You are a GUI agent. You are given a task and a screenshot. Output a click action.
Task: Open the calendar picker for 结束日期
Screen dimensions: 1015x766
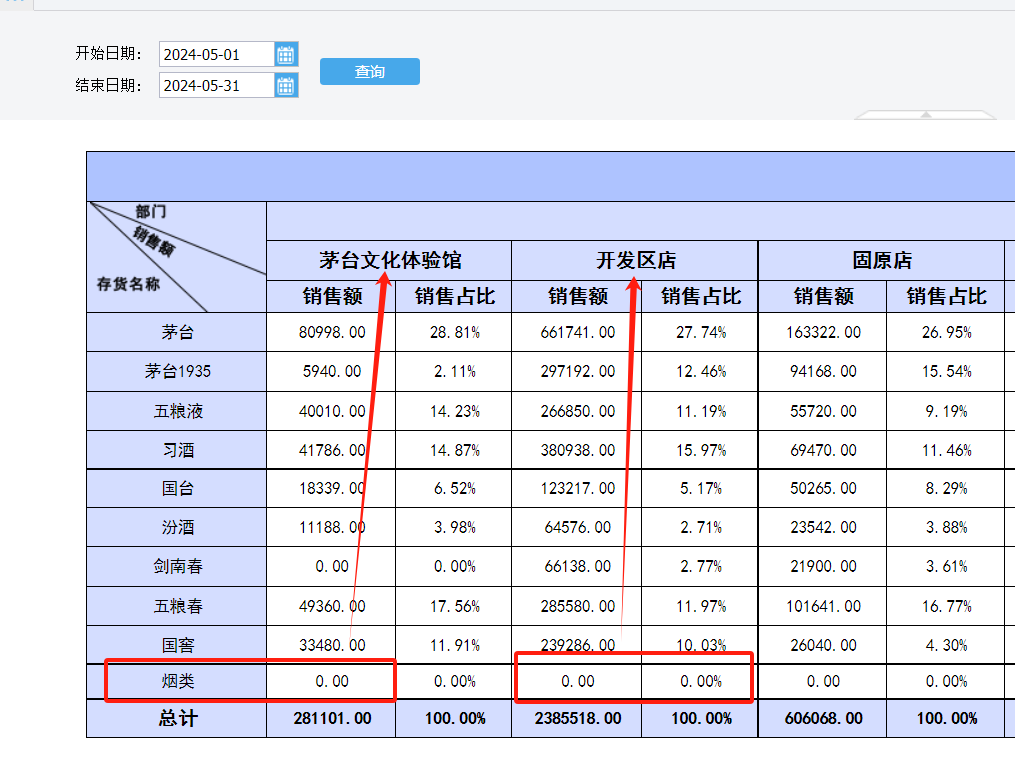pyautogui.click(x=285, y=85)
